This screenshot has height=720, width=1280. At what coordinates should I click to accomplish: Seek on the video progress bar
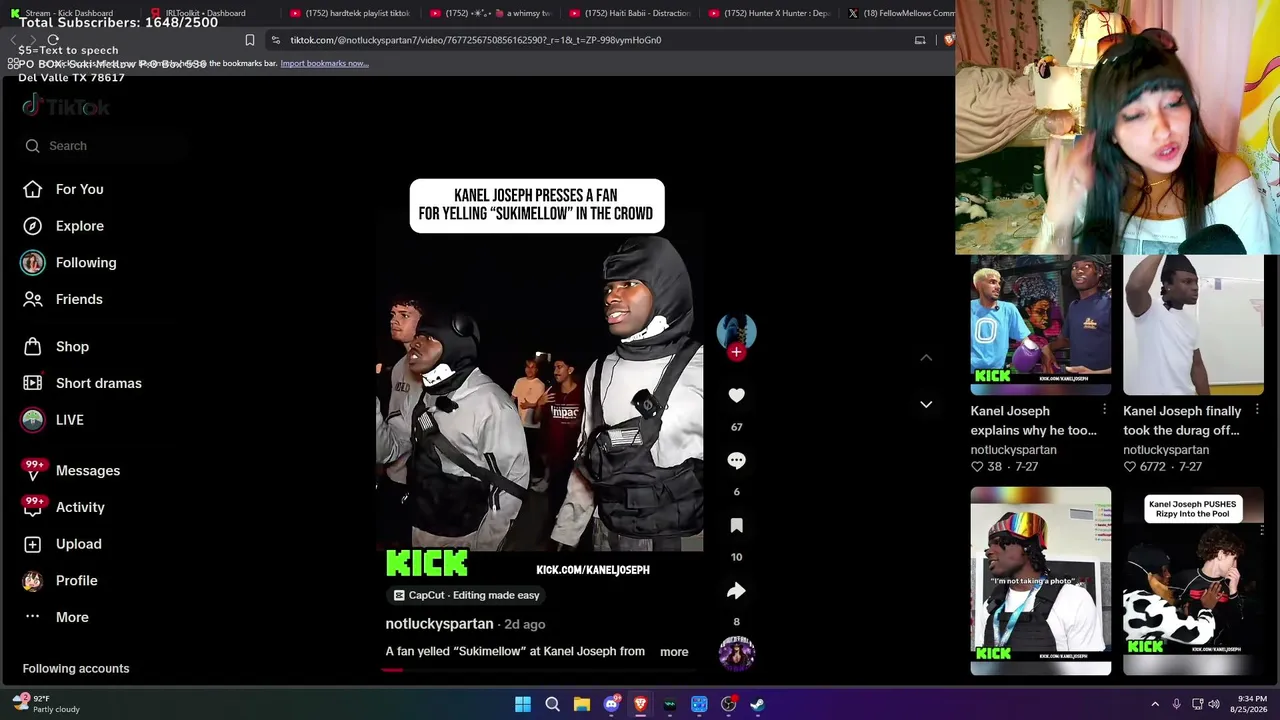click(x=540, y=669)
